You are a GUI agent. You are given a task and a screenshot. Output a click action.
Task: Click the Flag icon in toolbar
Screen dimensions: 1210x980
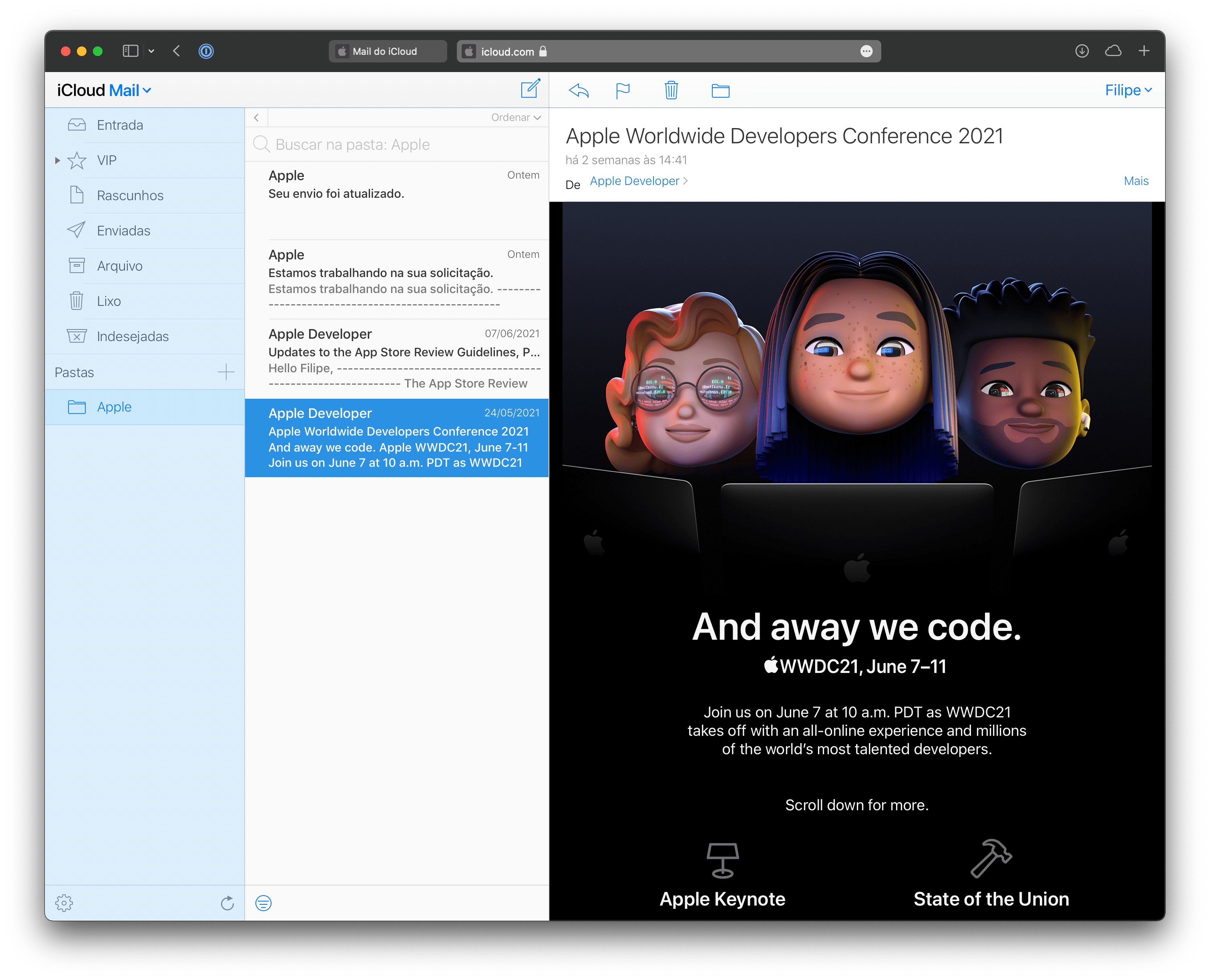tap(622, 90)
